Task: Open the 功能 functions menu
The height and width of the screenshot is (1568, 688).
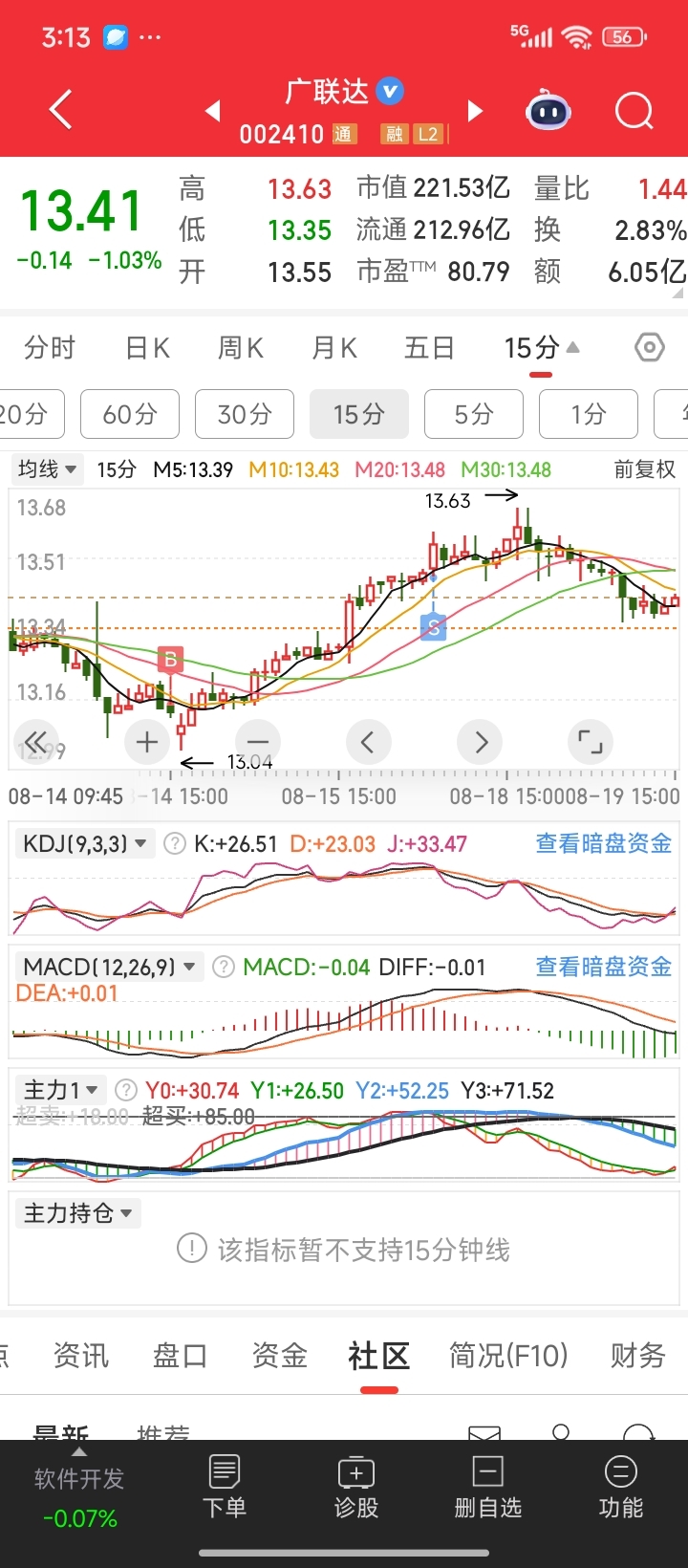Action: pos(621,1487)
